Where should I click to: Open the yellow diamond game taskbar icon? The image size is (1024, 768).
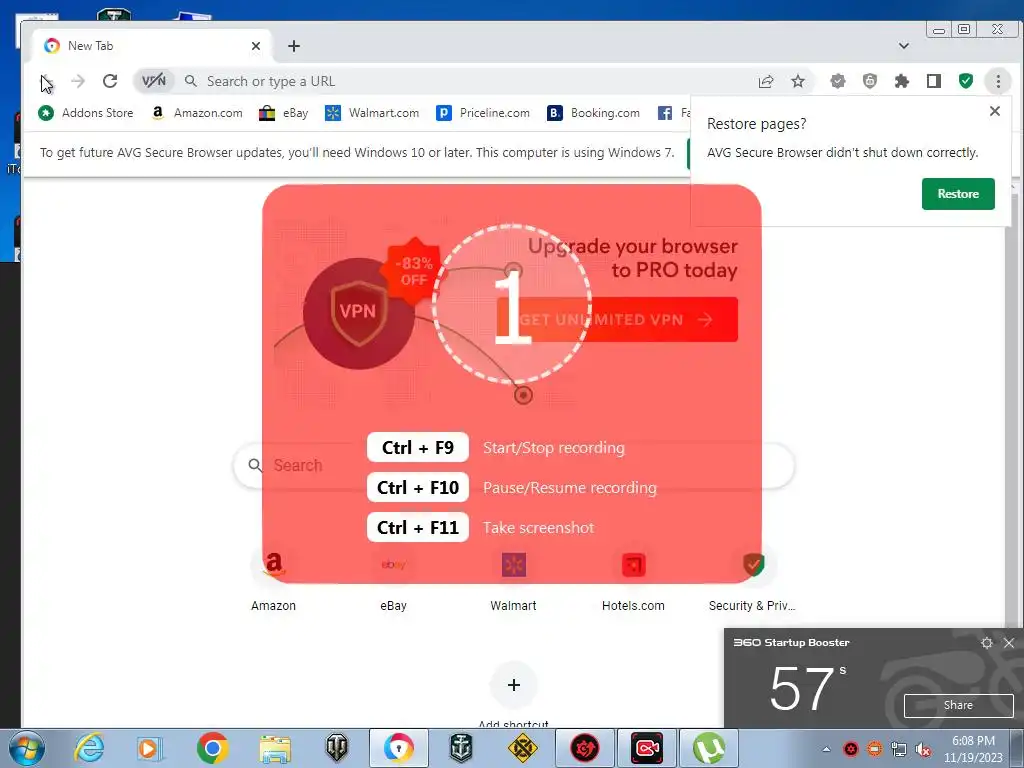tap(522, 748)
